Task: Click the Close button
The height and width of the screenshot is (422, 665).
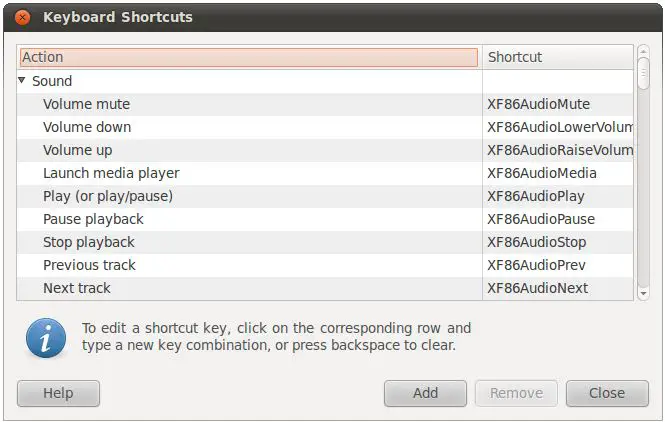Action: coord(606,393)
